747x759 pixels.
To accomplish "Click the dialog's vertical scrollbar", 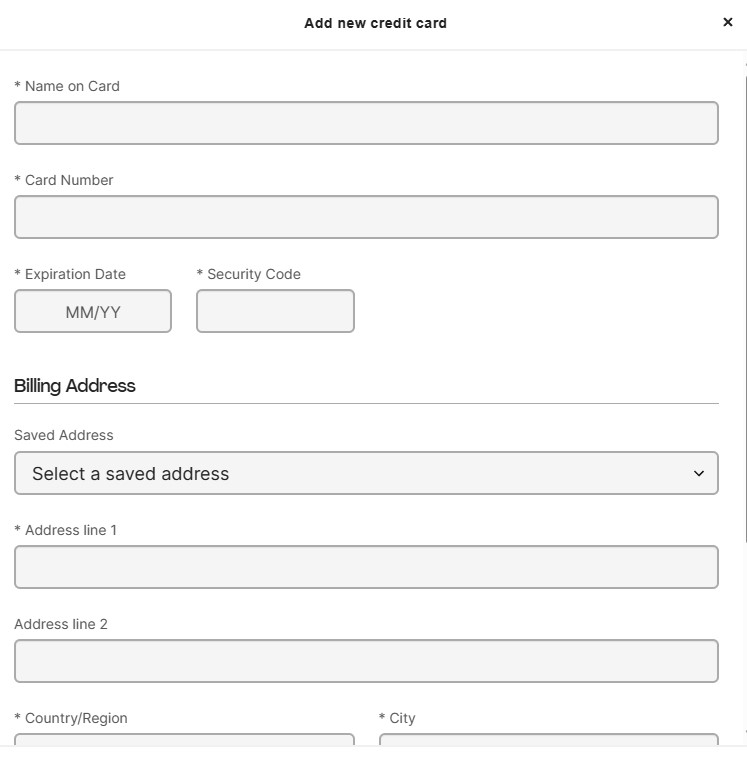I will [745, 310].
